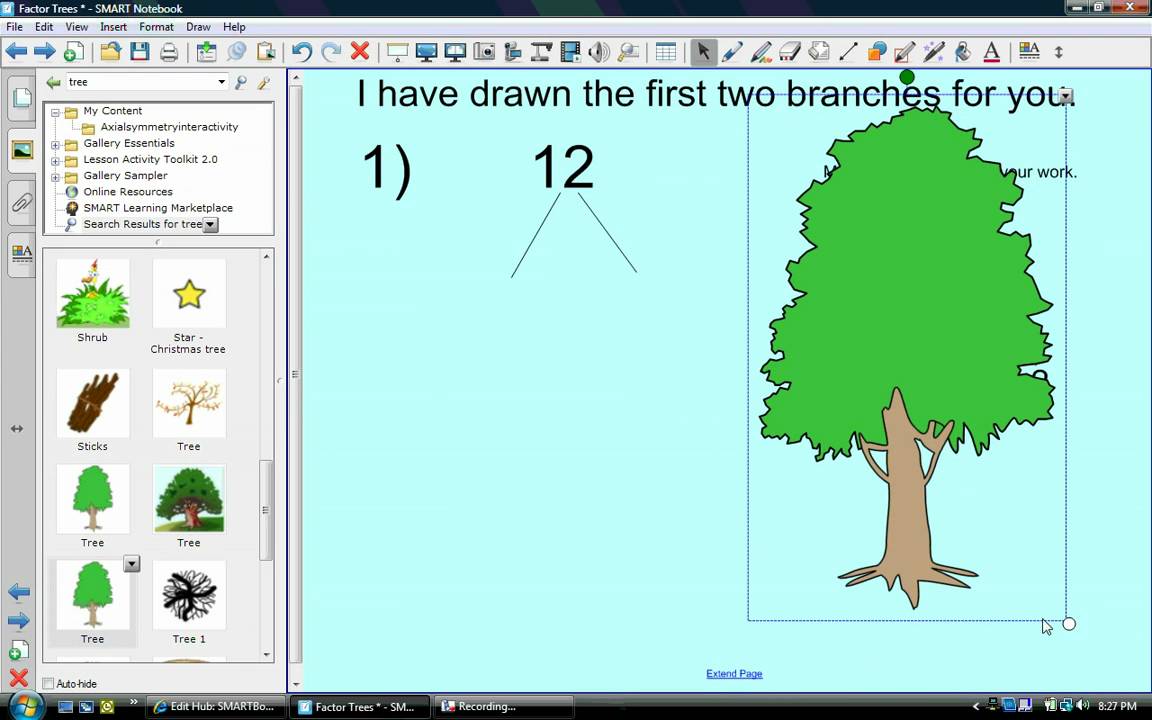Print the notebook file
Viewport: 1152px width, 720px height.
tap(169, 51)
